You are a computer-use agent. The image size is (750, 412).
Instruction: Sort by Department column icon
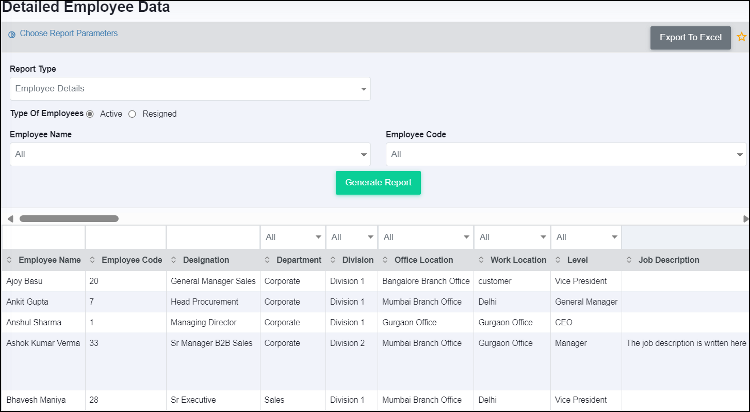267,260
